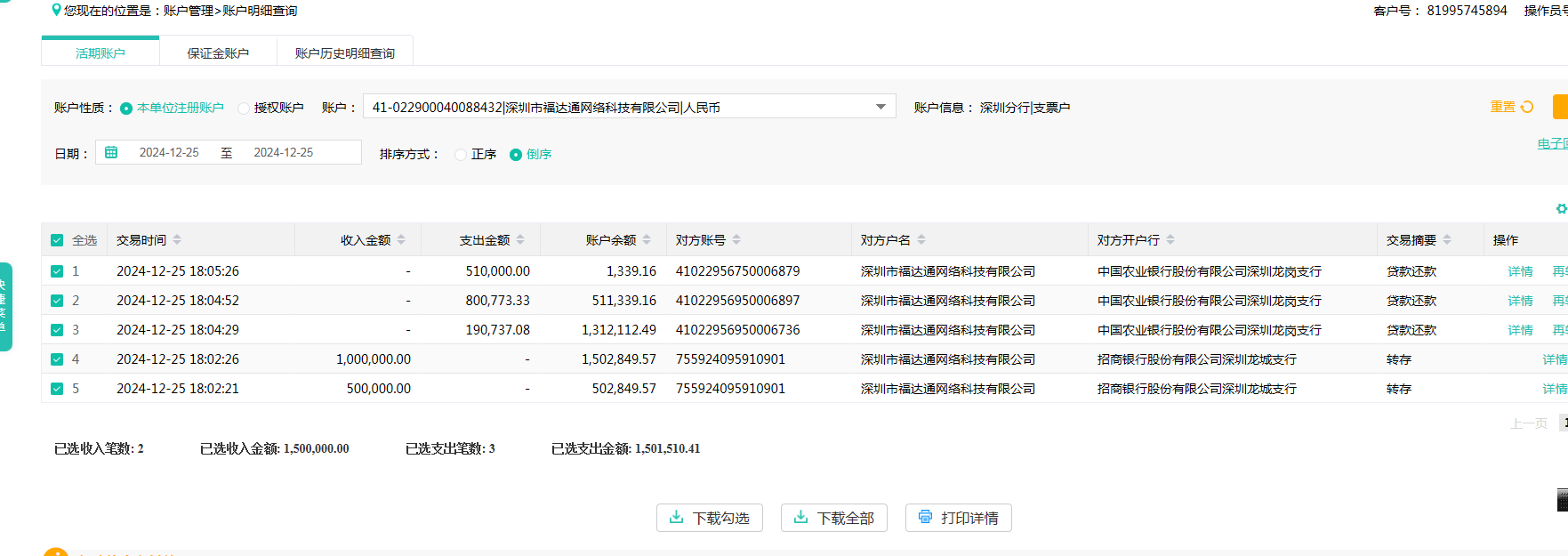This screenshot has width=1568, height=556.
Task: Sort by 支出金额 column arrows
Action: click(x=520, y=240)
